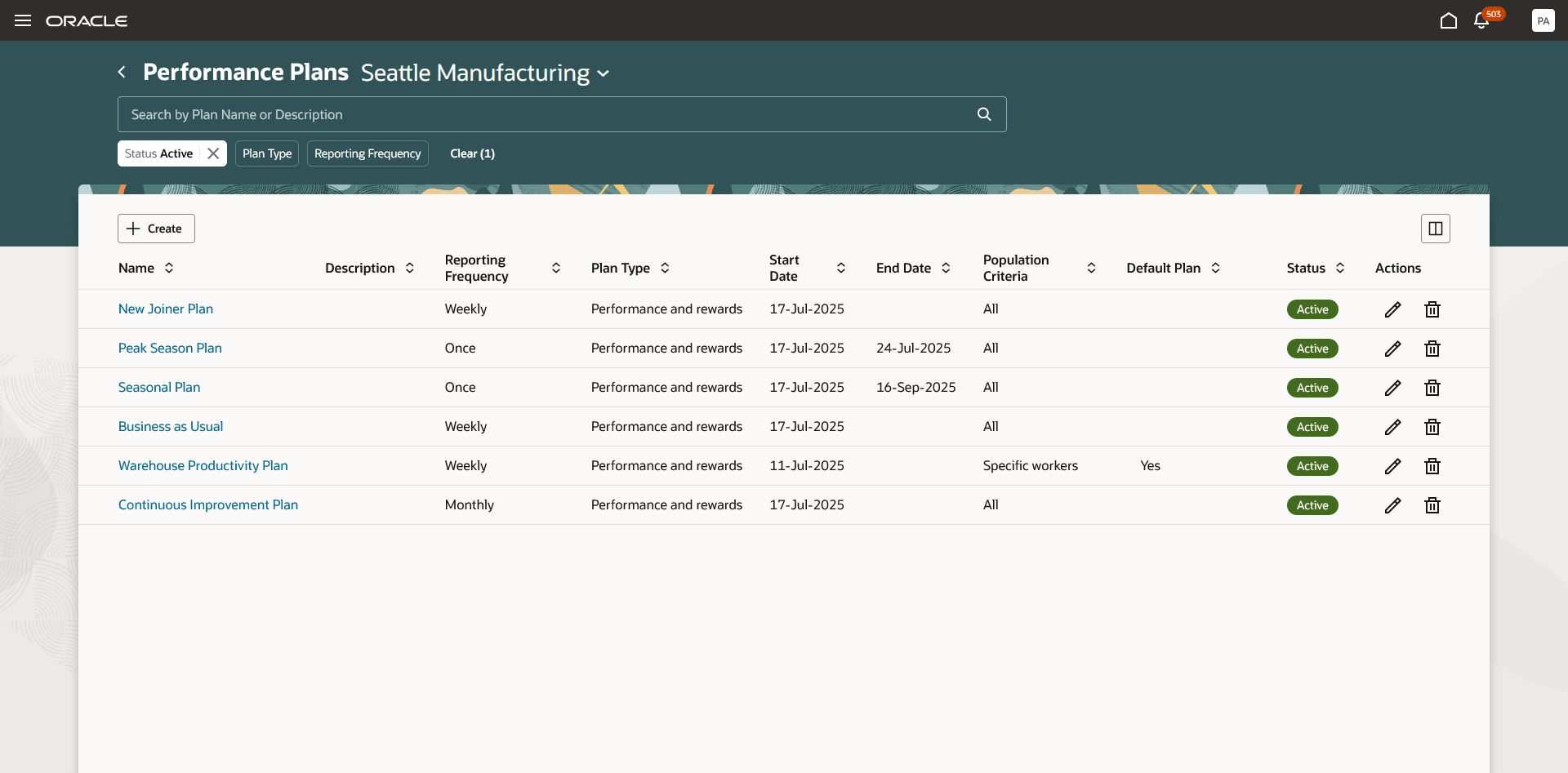
Task: Sort the table by Name column
Action: pyautogui.click(x=169, y=268)
